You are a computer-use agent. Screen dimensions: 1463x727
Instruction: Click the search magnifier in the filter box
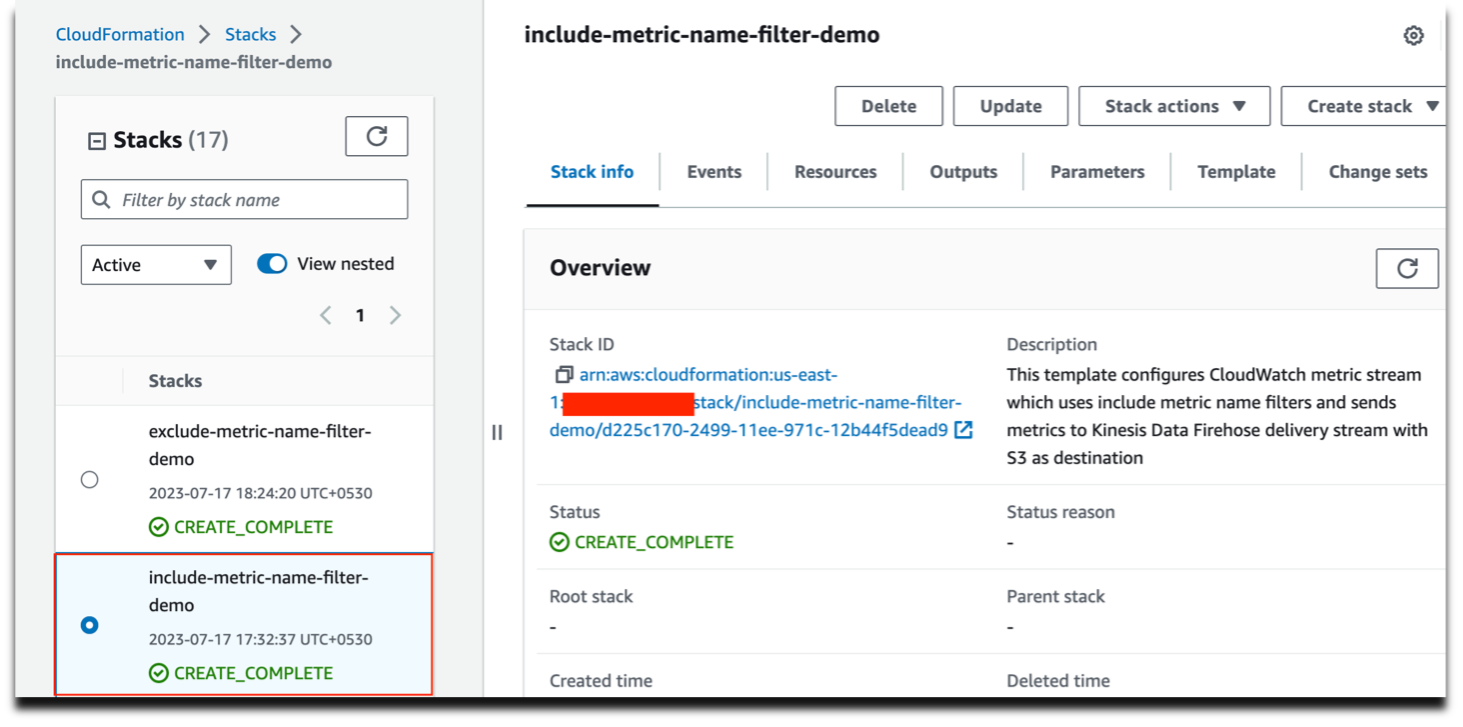click(100, 199)
